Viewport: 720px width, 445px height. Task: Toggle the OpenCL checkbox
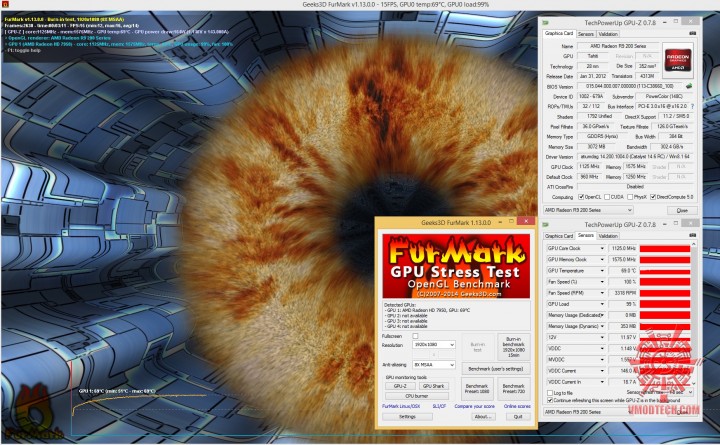tap(581, 197)
